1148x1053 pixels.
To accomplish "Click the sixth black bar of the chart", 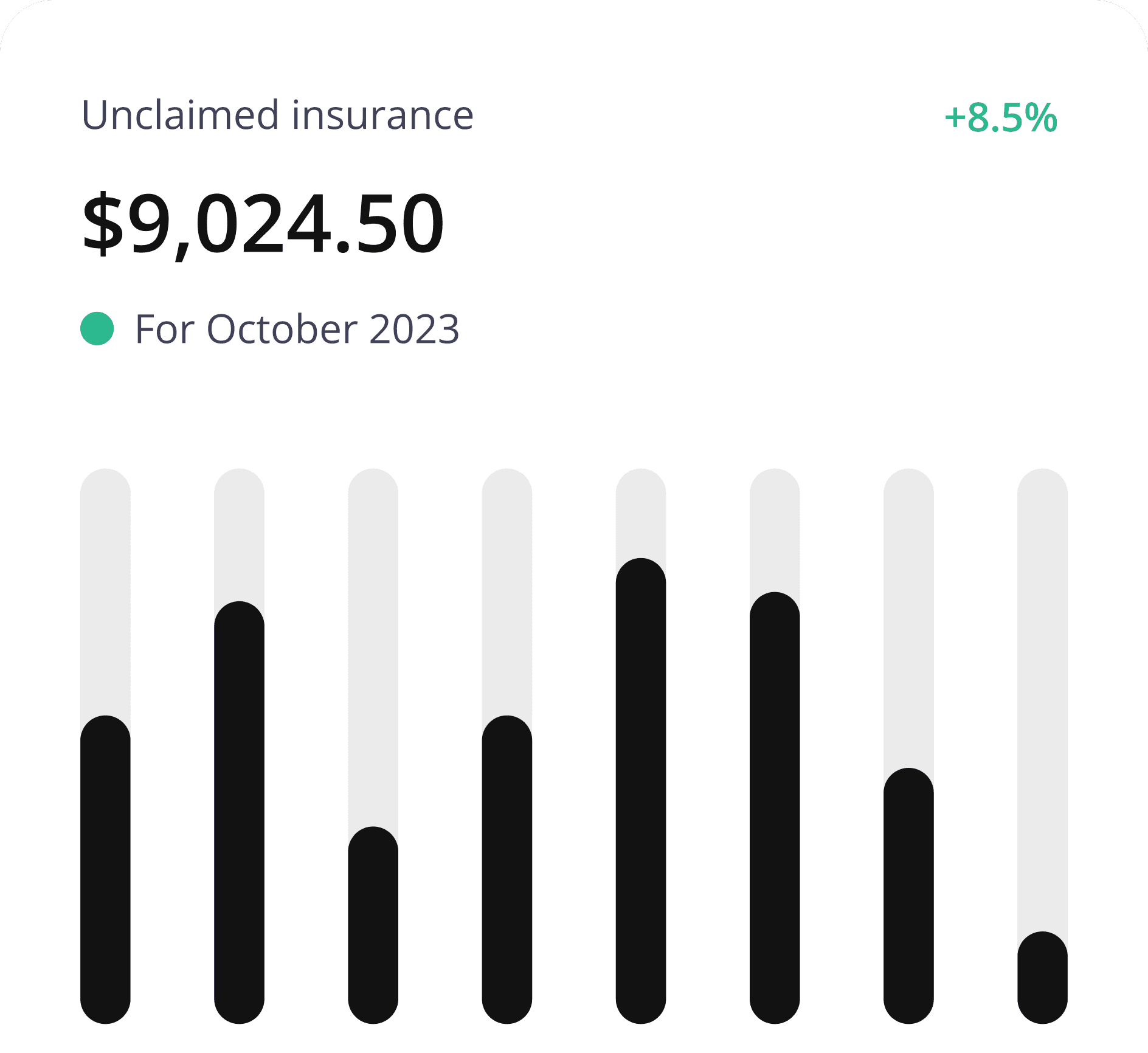I will click(775, 808).
